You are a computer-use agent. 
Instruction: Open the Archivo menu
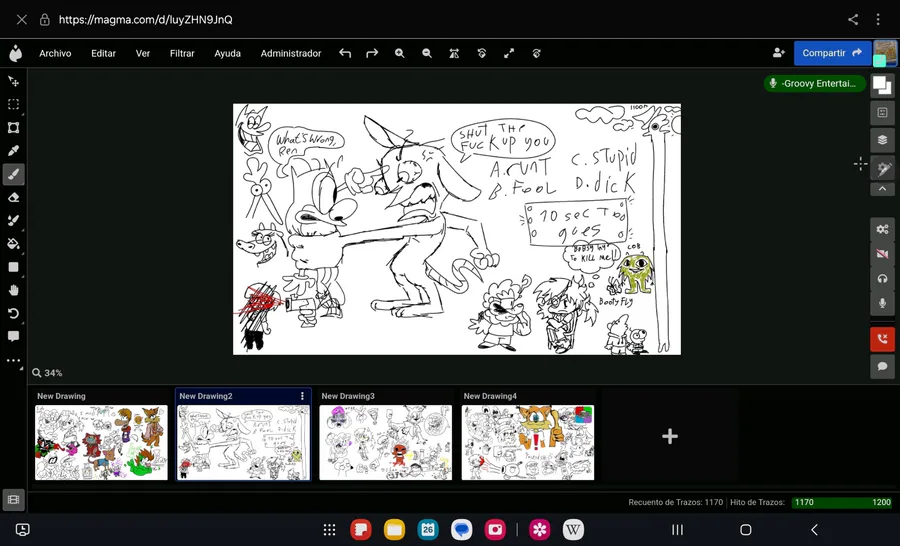click(x=55, y=53)
